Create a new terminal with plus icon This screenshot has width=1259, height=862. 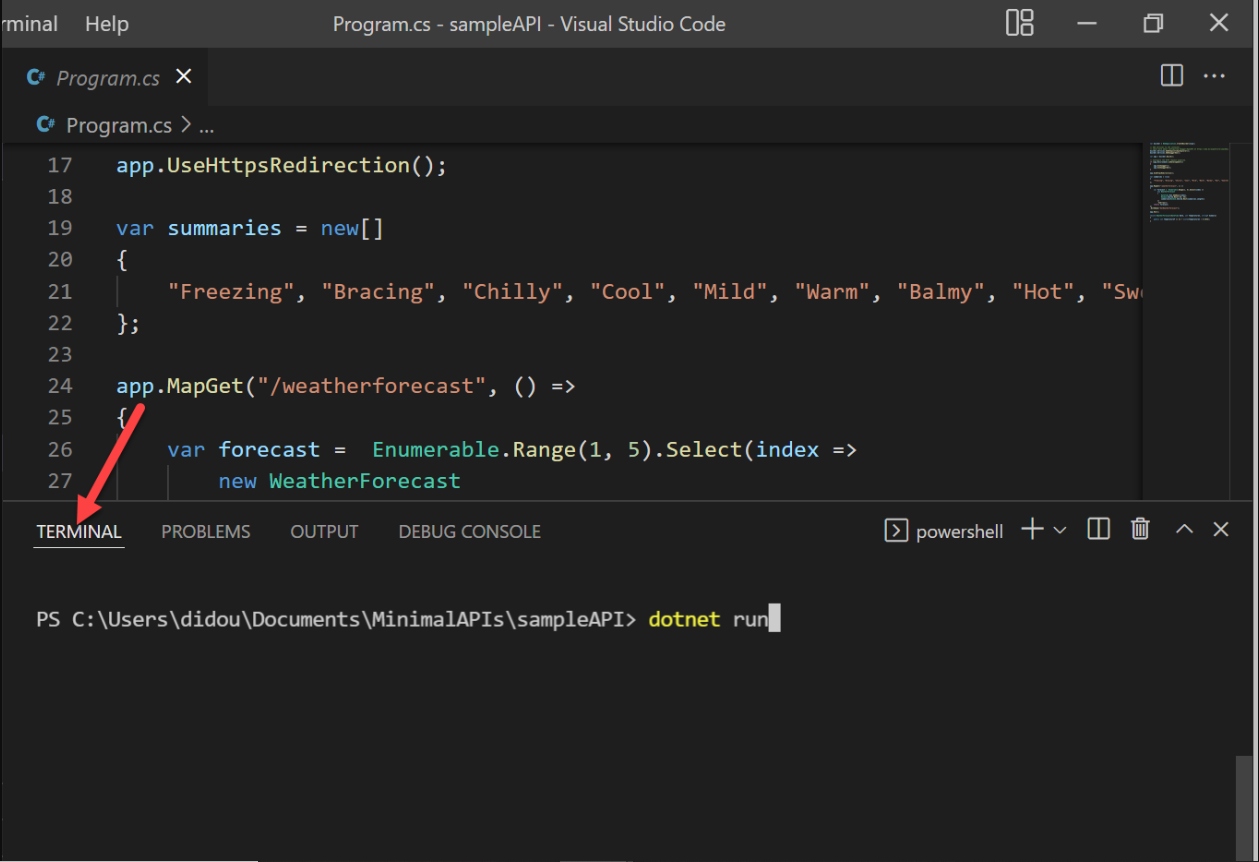1032,530
